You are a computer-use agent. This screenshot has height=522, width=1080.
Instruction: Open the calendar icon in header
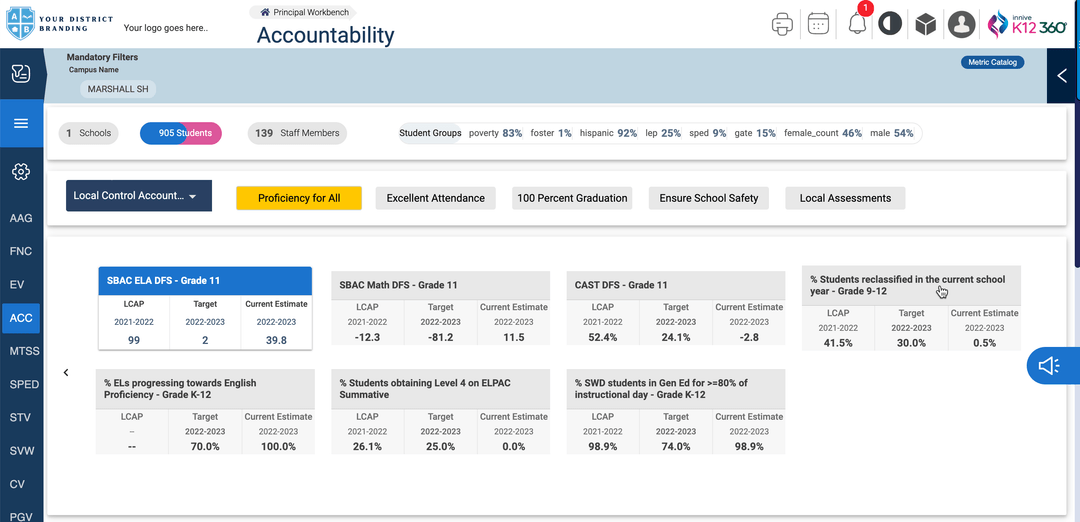[x=818, y=25]
